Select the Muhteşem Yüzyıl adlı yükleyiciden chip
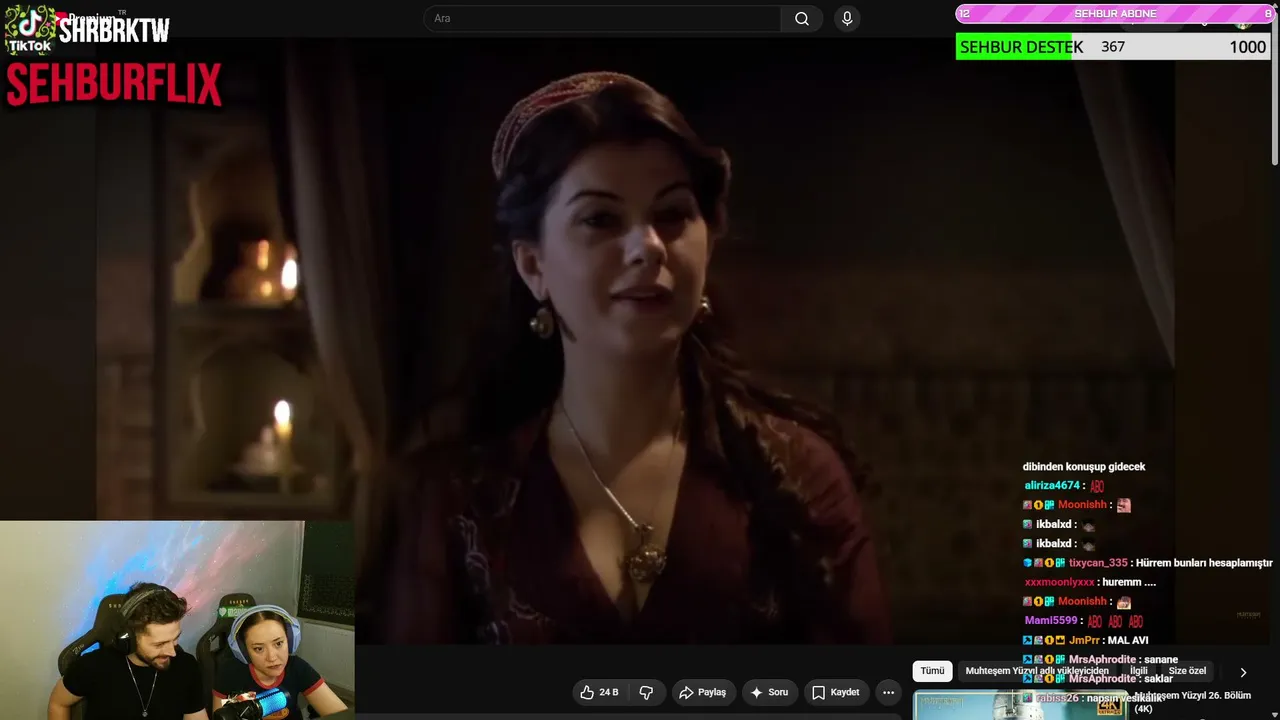 point(1037,671)
